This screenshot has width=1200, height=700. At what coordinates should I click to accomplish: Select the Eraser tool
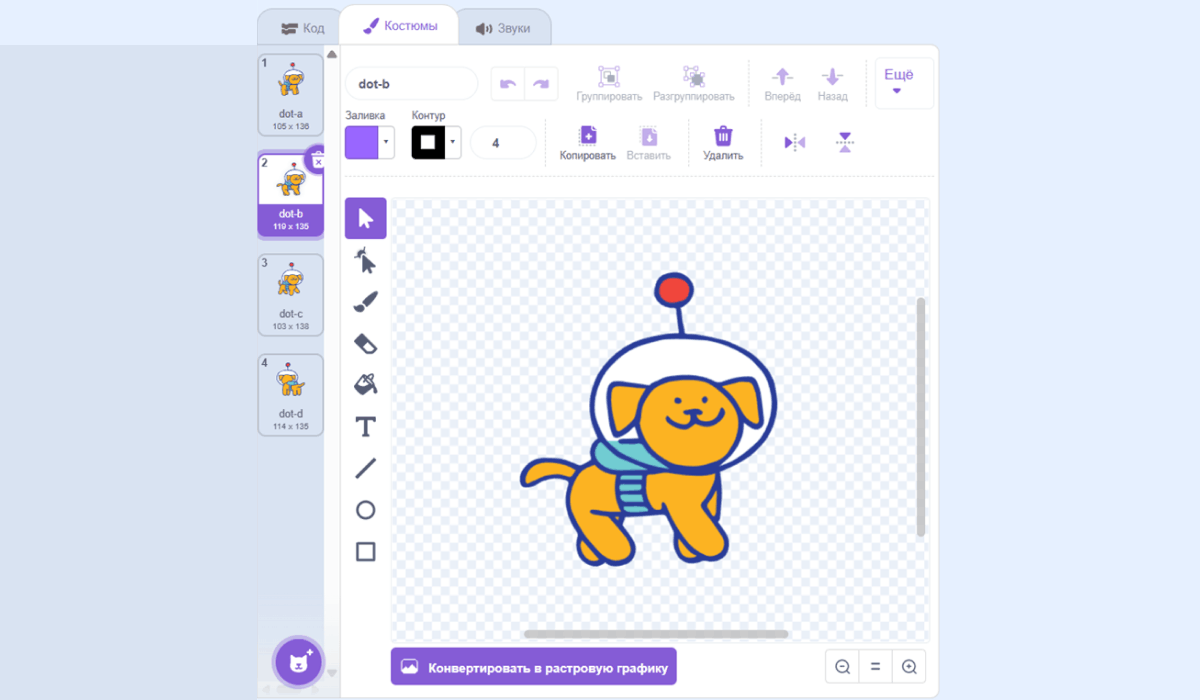pyautogui.click(x=365, y=343)
